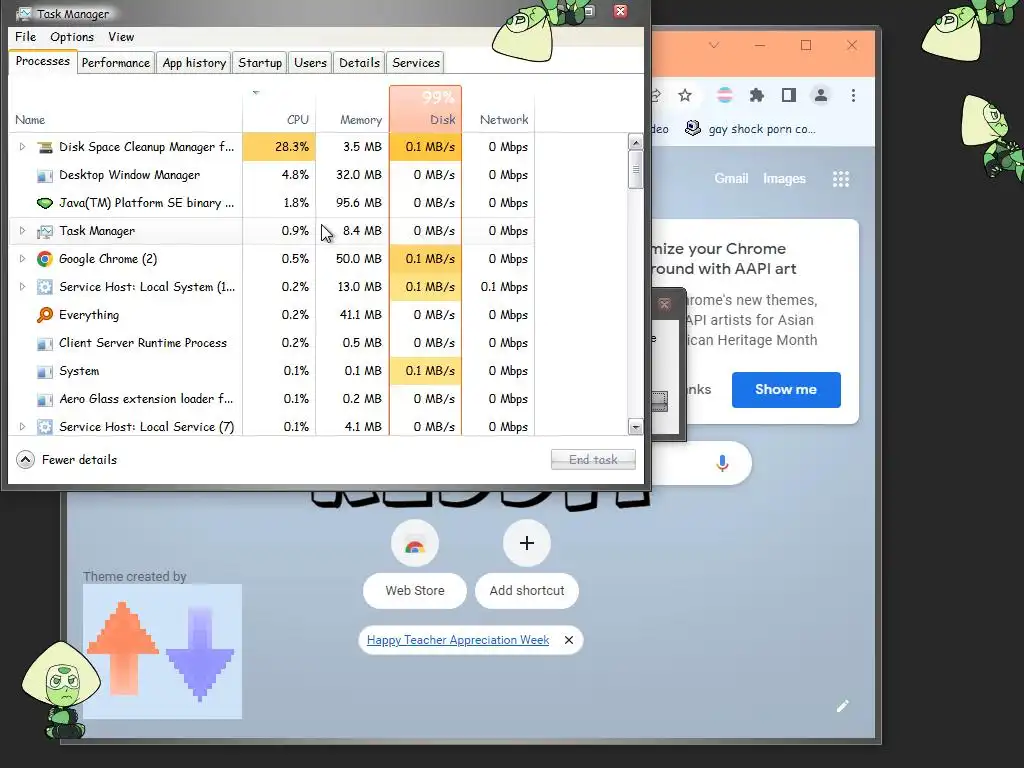The image size is (1024, 768).
Task: Open the Chrome profile avatar icon
Action: pos(821,95)
